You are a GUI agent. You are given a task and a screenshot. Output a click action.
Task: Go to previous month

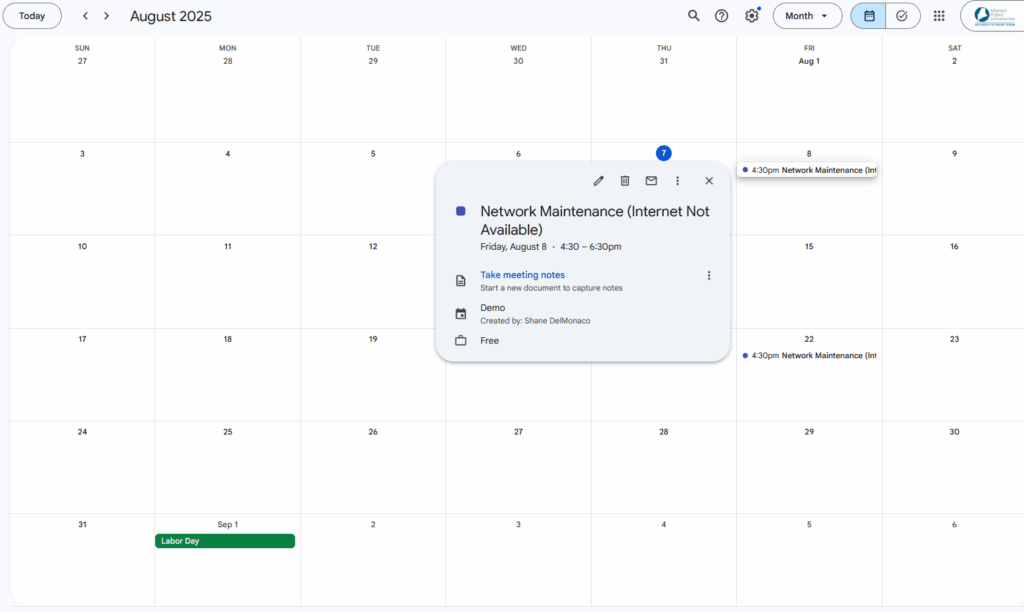[85, 16]
